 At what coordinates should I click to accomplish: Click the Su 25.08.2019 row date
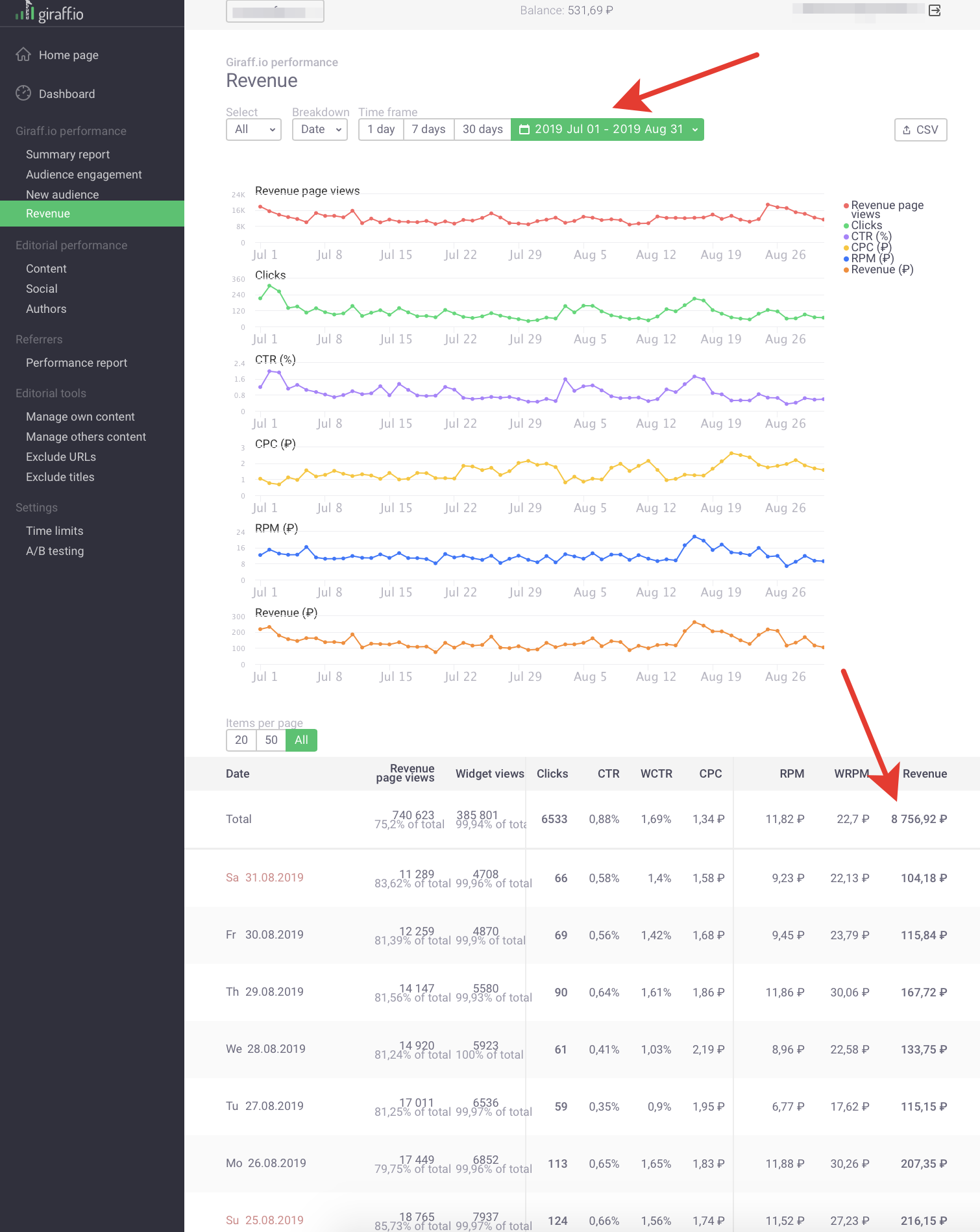(x=265, y=1220)
